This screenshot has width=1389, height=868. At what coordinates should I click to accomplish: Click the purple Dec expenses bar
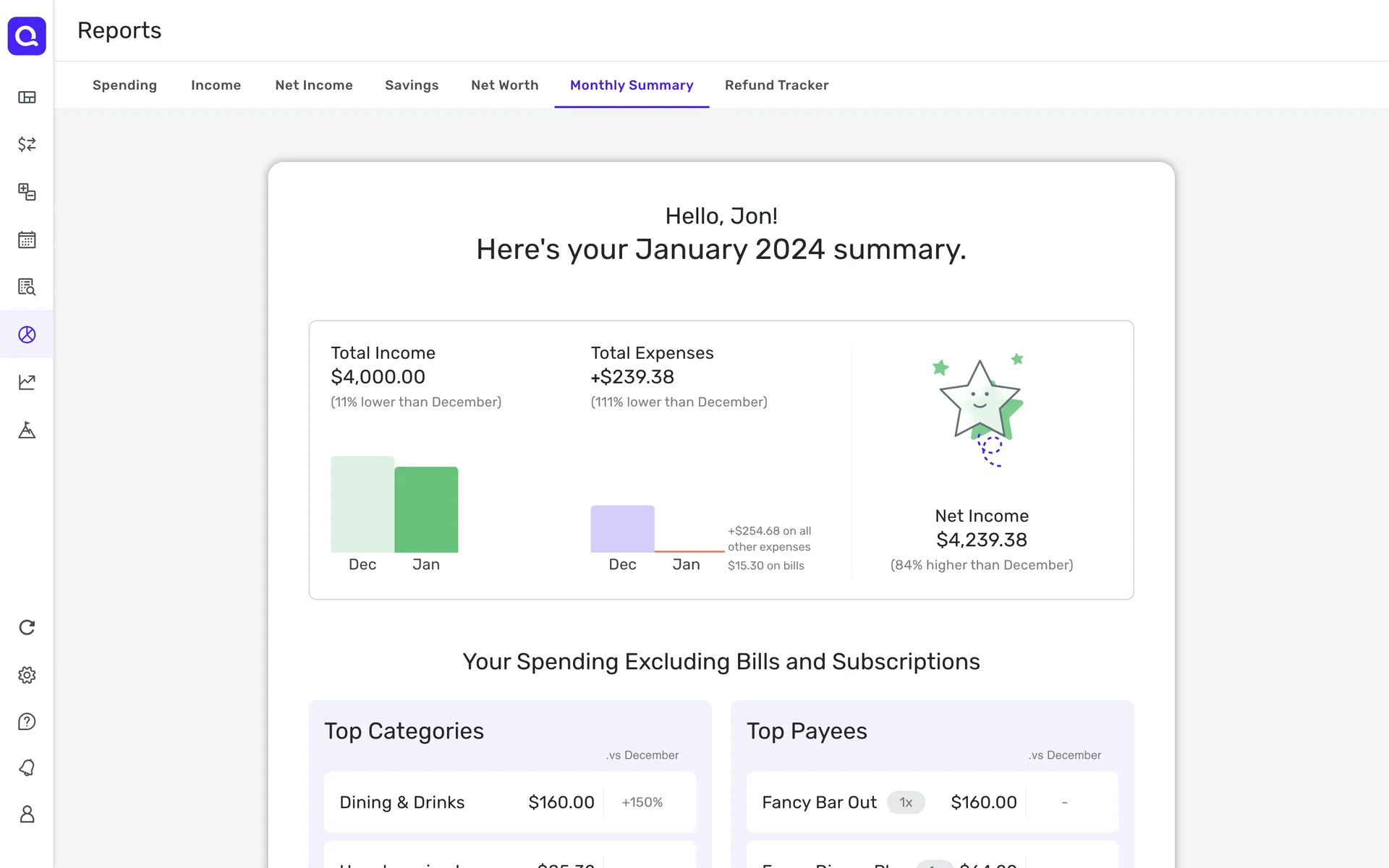[x=622, y=529]
